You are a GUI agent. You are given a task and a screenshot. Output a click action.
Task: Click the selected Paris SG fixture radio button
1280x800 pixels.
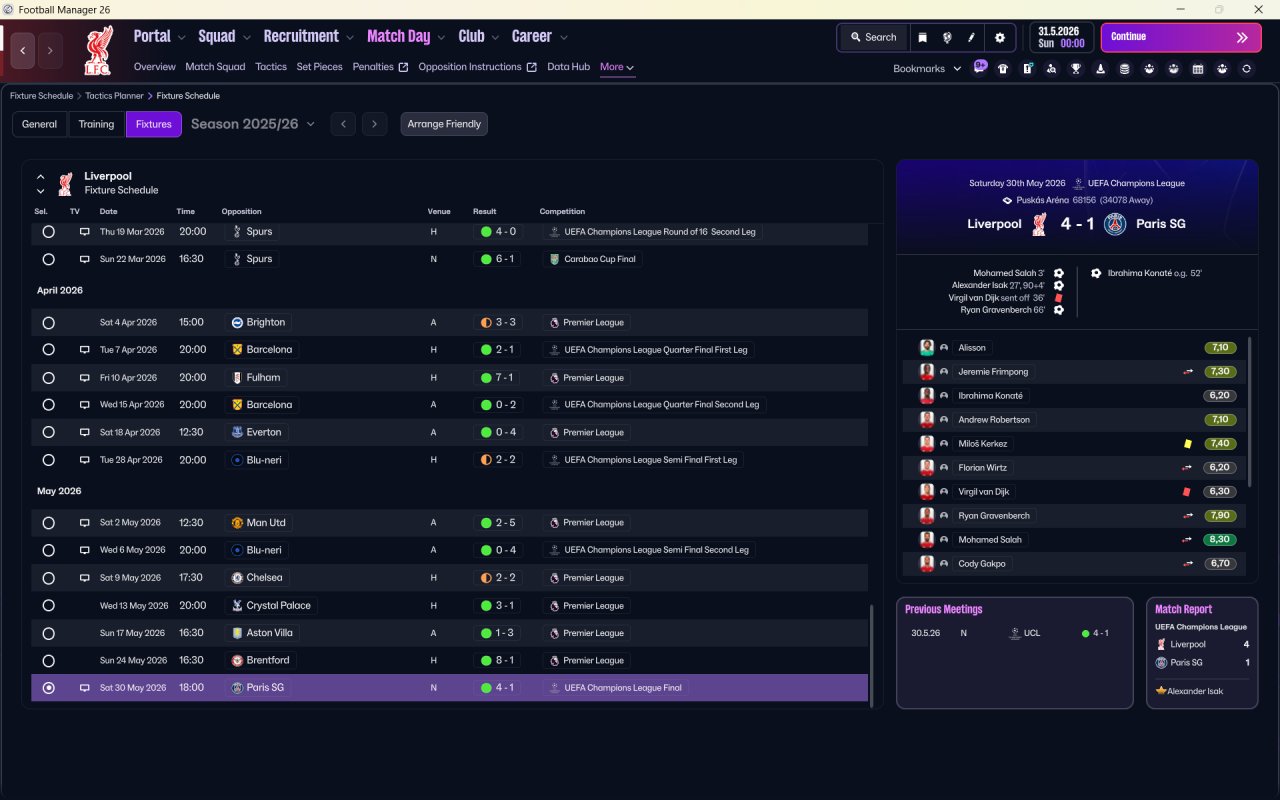click(48, 688)
